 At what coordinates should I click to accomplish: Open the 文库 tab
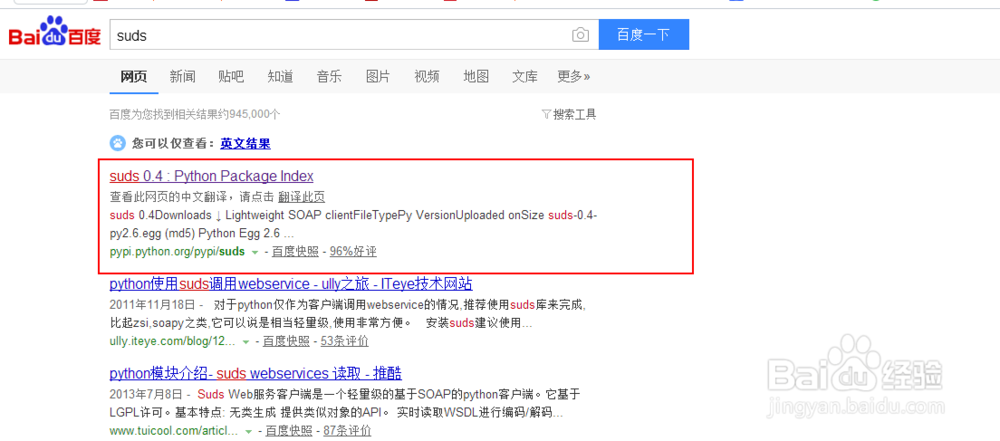(525, 77)
